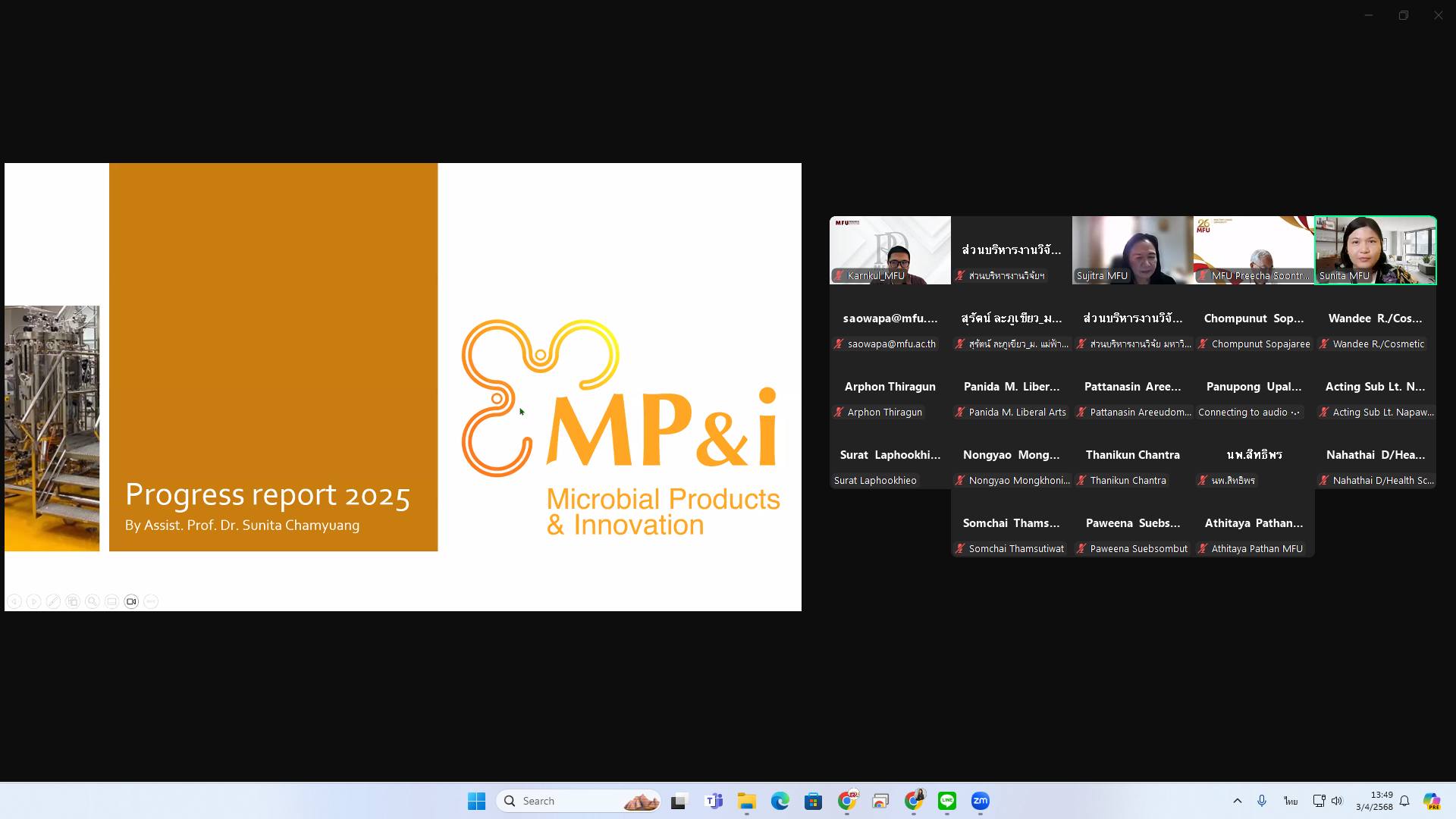Image resolution: width=1456 pixels, height=819 pixels.
Task: Click the muted mic icon beside saowapa@mfu.ac.th
Action: tap(839, 344)
